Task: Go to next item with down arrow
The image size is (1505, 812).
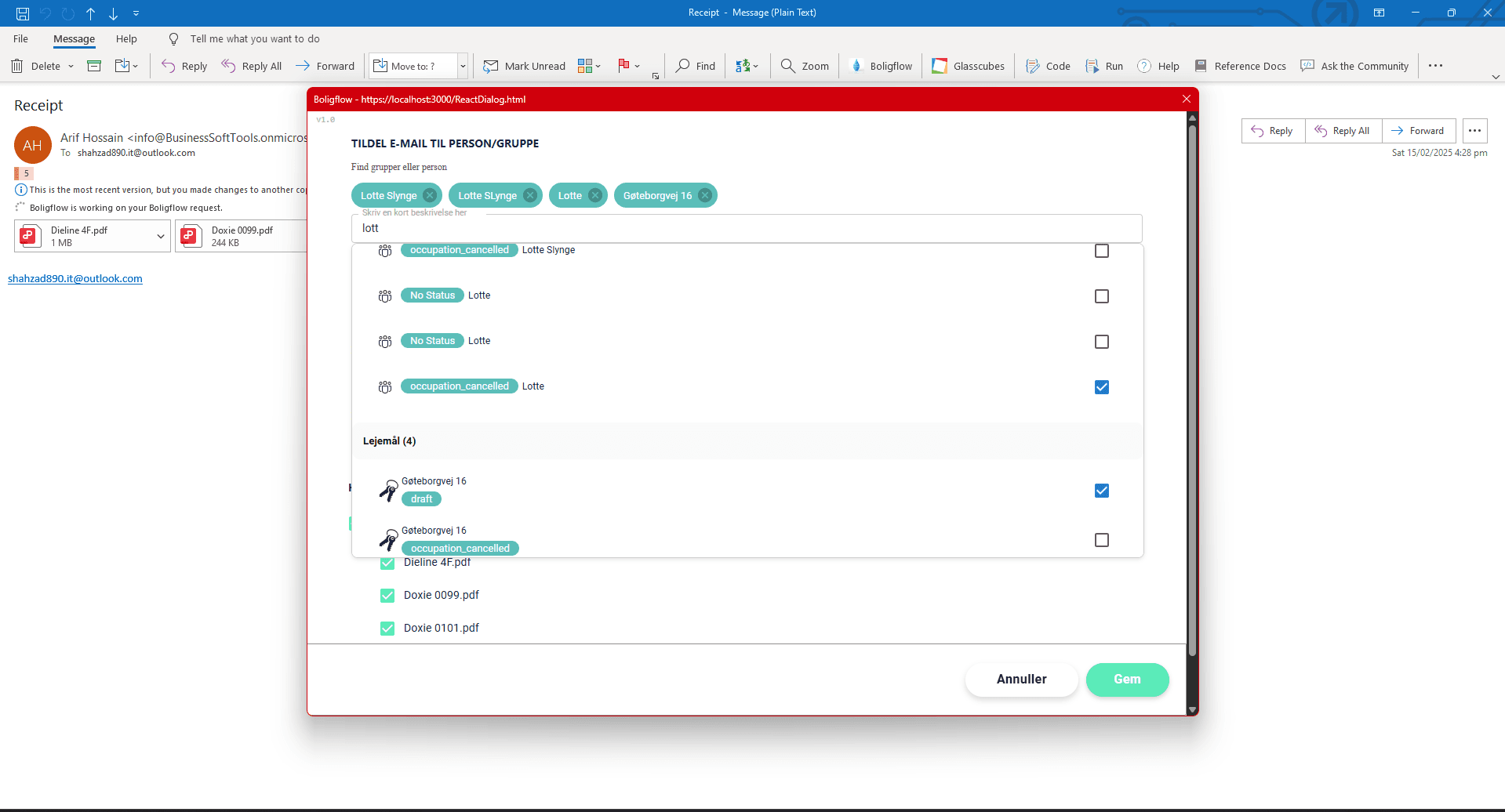Action: click(114, 13)
